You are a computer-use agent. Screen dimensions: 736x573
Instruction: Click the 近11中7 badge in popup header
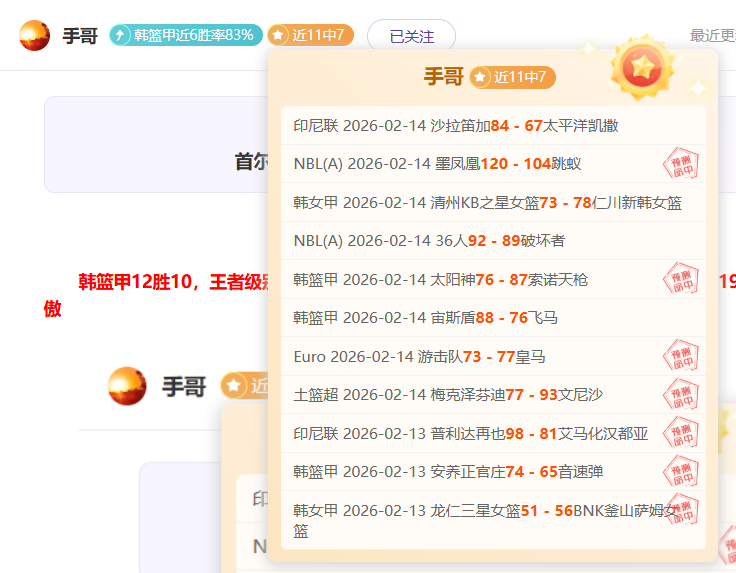(512, 77)
